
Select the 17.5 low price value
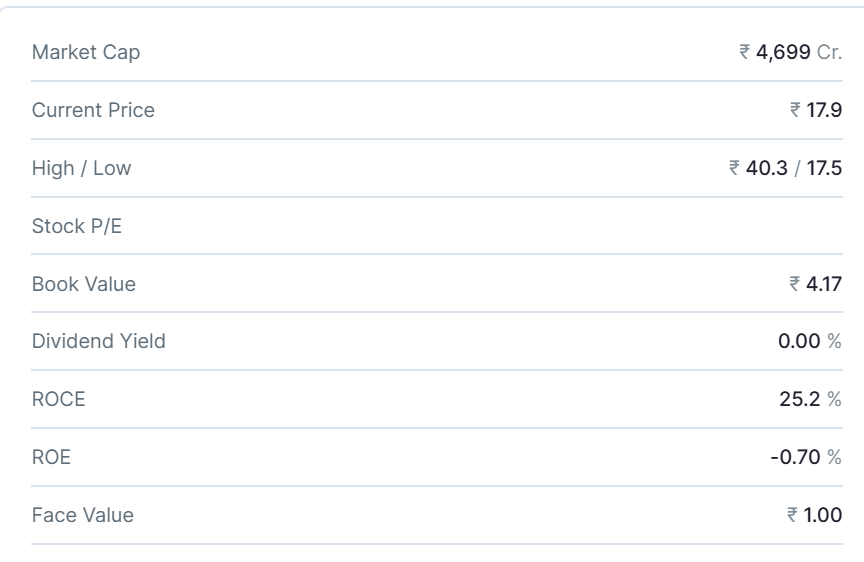[824, 168]
